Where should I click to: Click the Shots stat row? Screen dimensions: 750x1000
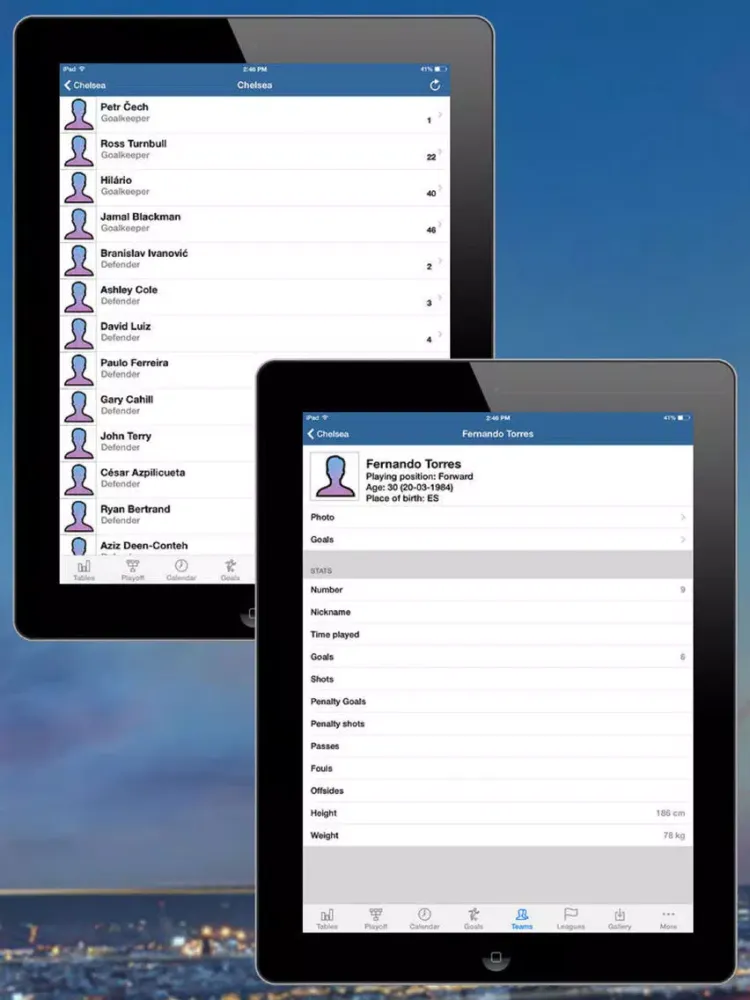click(x=497, y=679)
